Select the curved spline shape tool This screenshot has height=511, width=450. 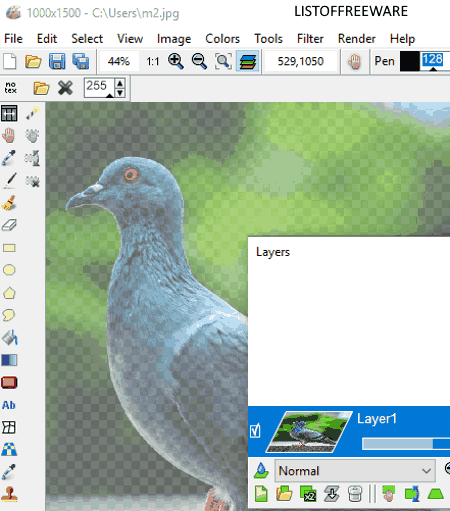coord(9,315)
